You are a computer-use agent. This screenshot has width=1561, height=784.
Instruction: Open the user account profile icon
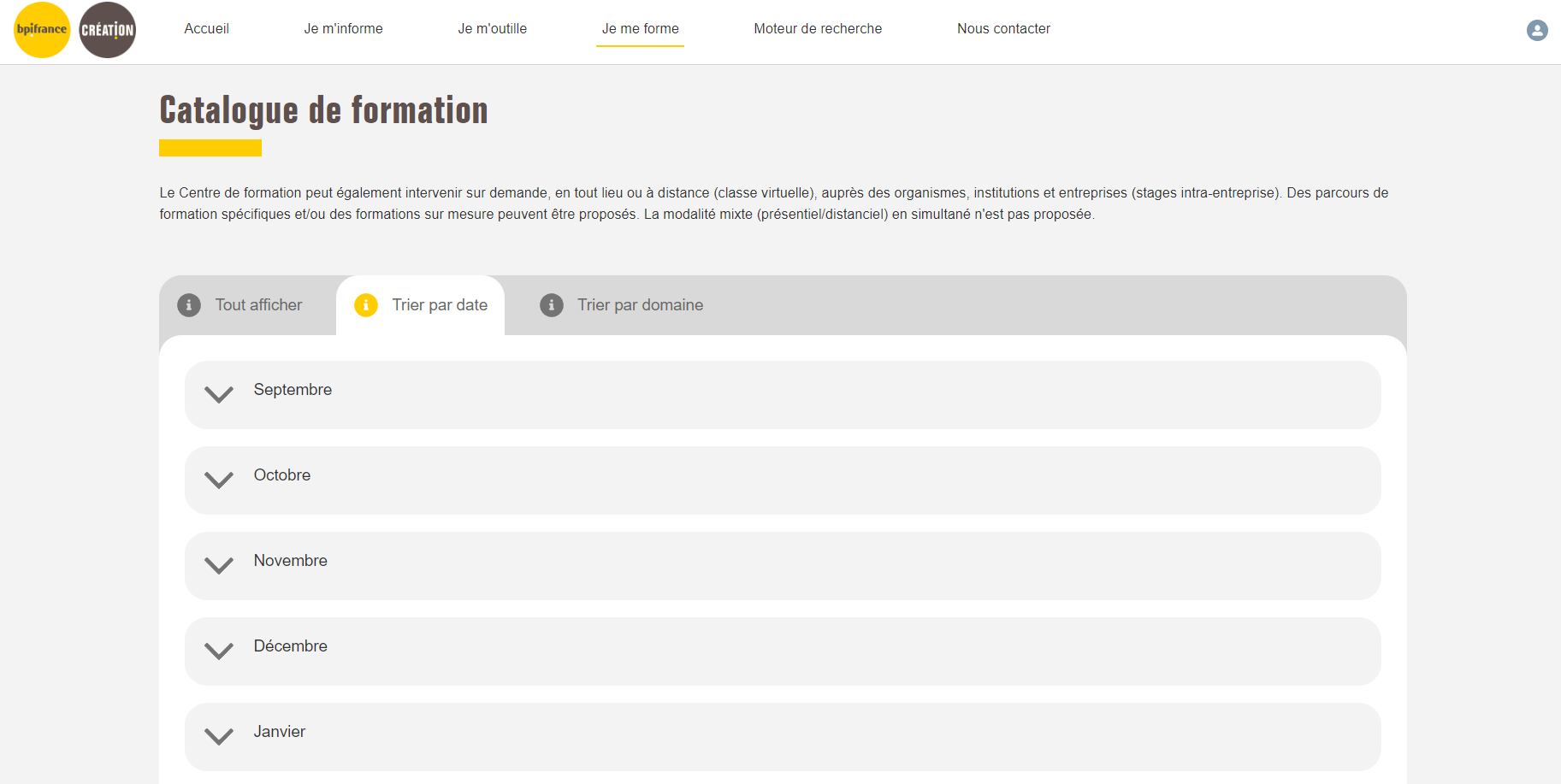coord(1537,31)
